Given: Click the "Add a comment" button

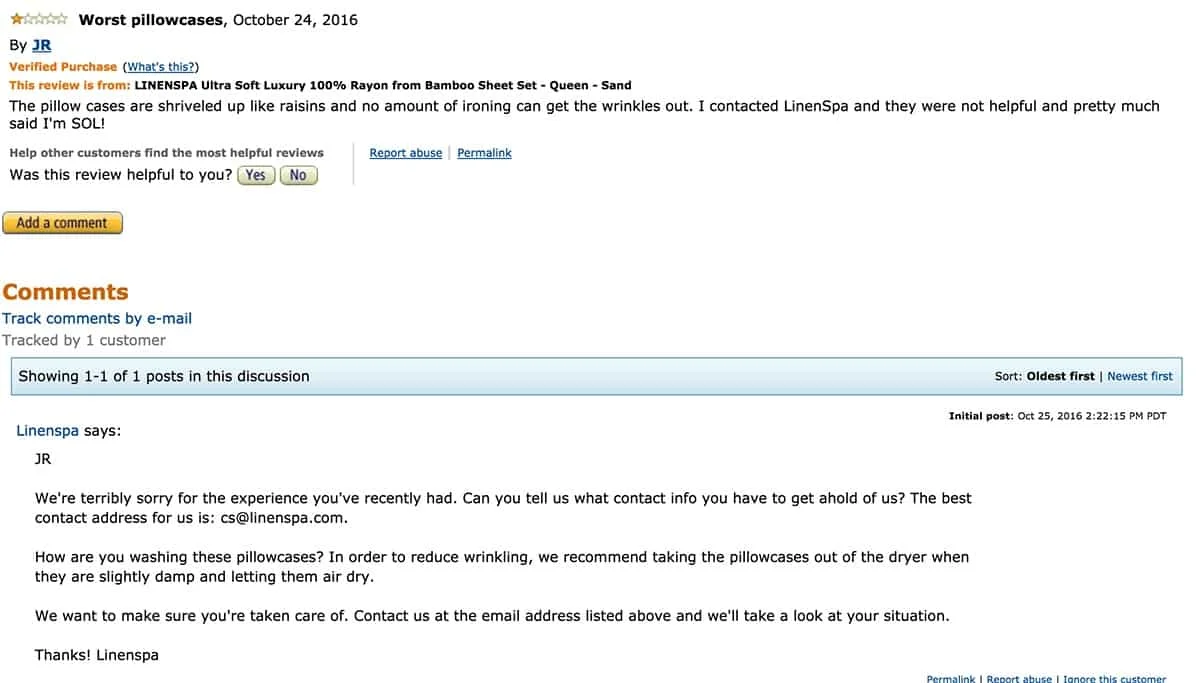Looking at the screenshot, I should click(x=62, y=222).
